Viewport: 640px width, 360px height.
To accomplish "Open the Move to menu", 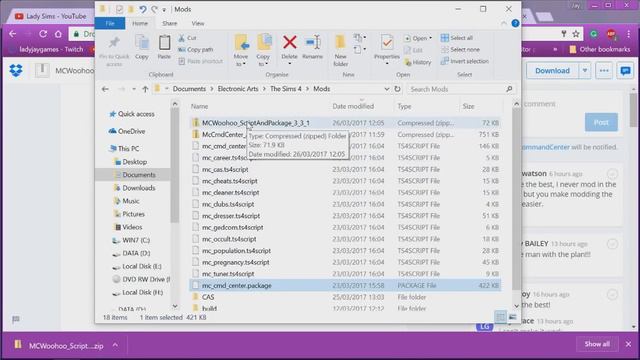I will [x=240, y=50].
